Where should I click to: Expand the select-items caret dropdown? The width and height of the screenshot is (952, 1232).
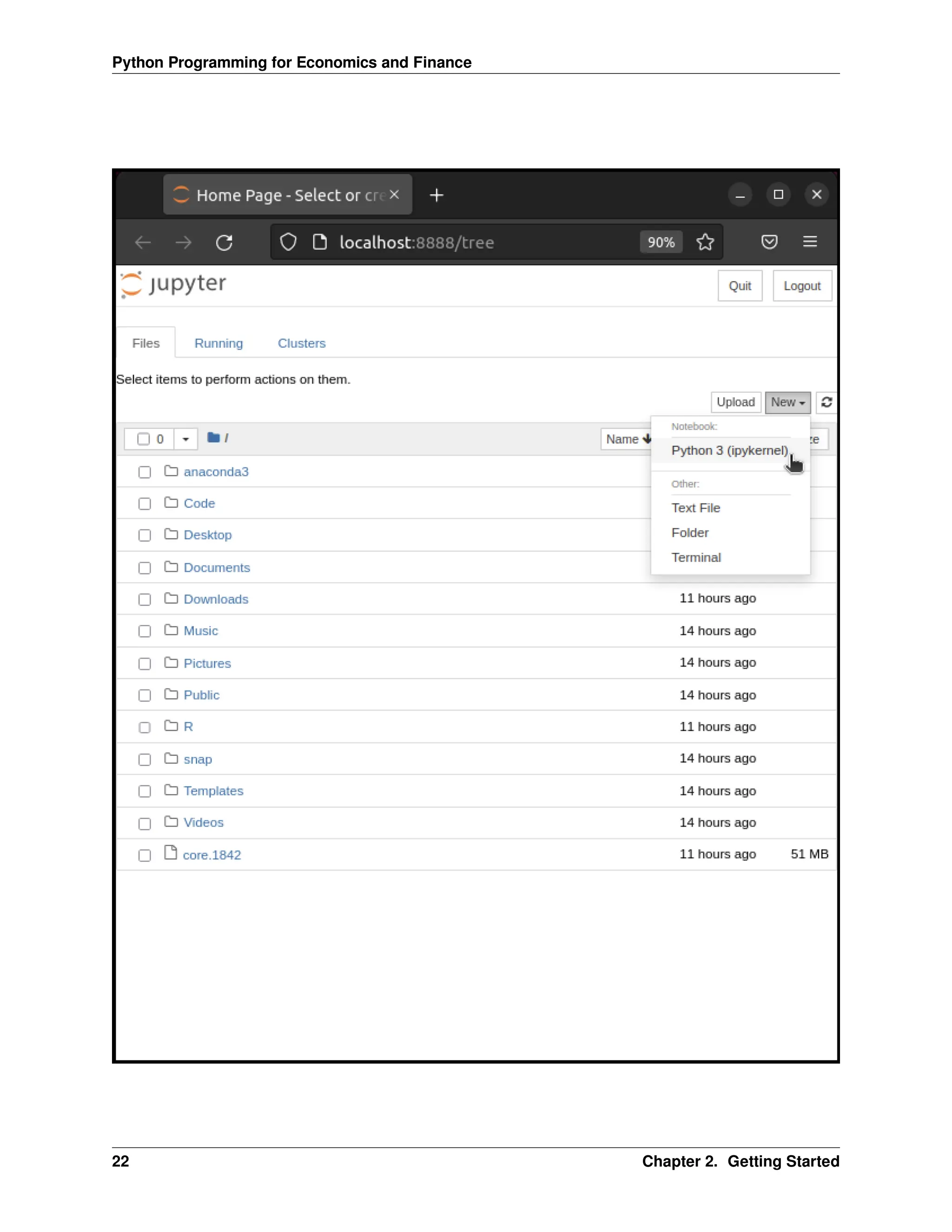coord(185,439)
